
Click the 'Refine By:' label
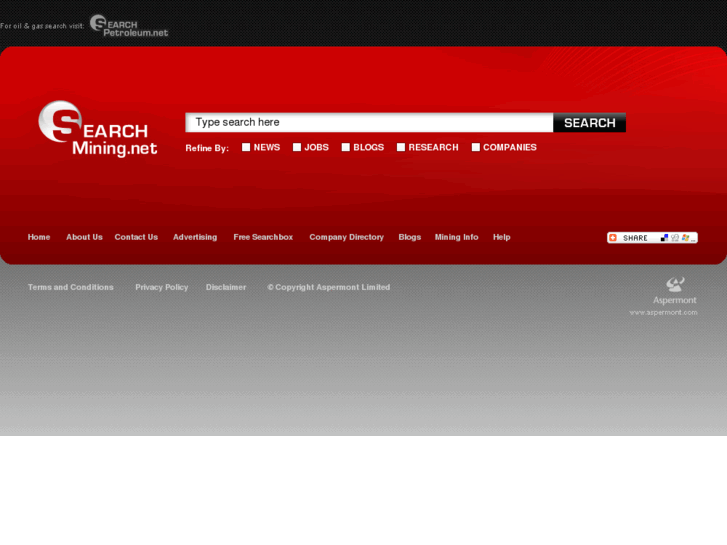(207, 148)
